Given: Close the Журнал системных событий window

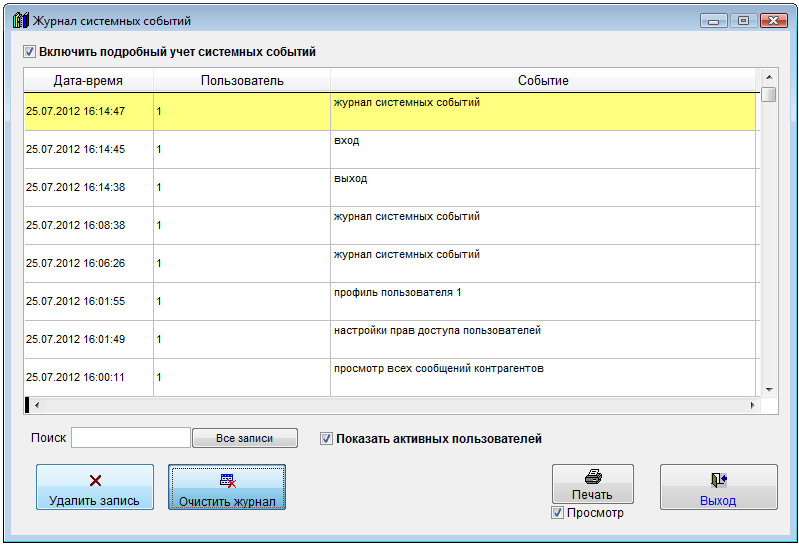Looking at the screenshot, I should (x=774, y=21).
